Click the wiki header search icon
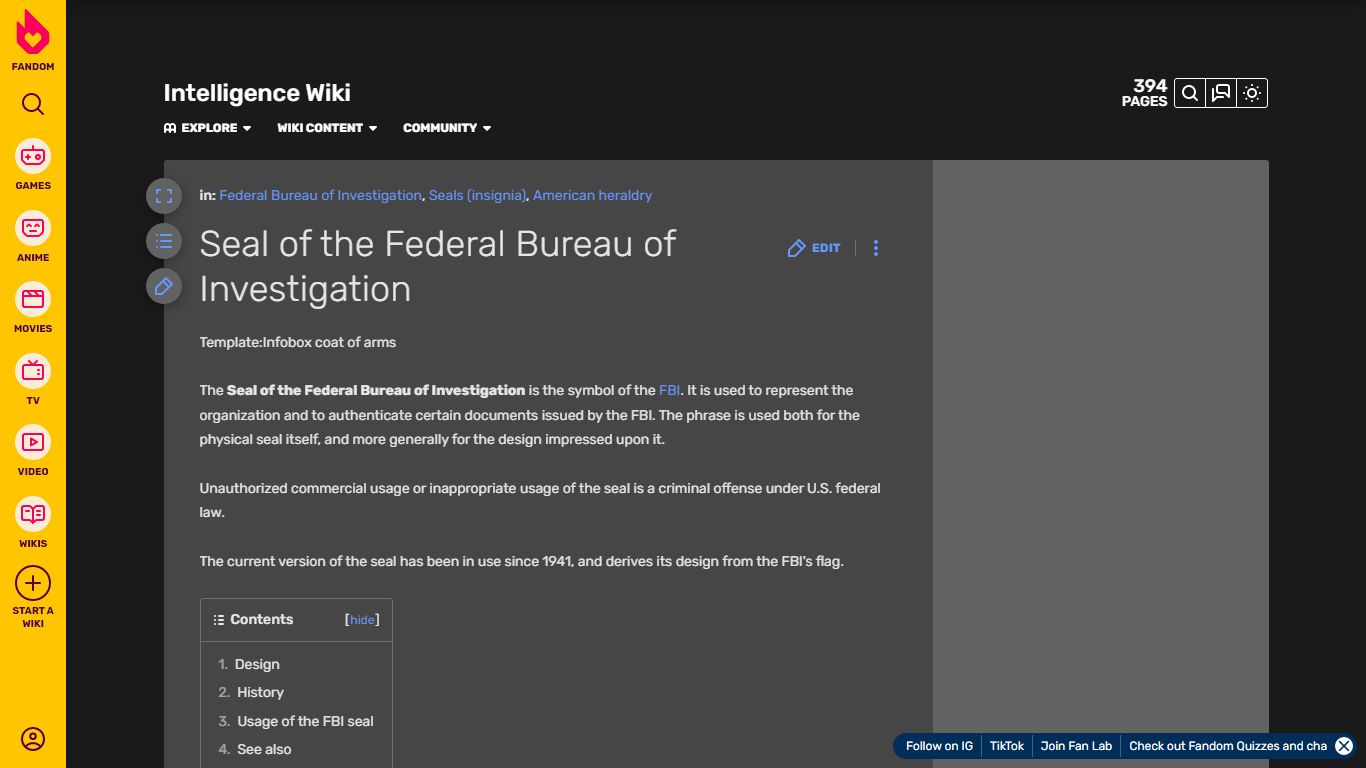 [x=1190, y=93]
